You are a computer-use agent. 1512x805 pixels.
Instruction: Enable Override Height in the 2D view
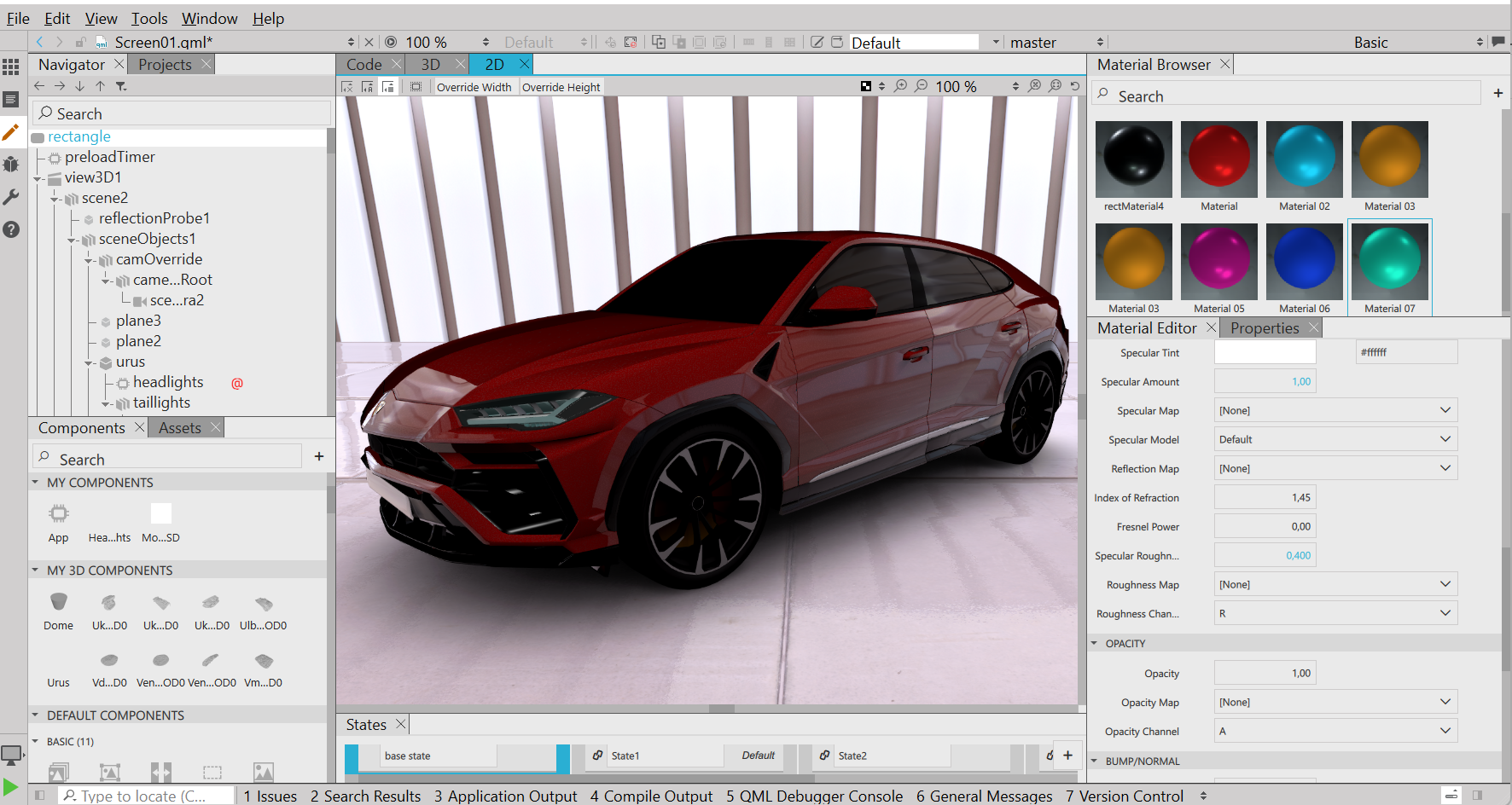tap(561, 86)
